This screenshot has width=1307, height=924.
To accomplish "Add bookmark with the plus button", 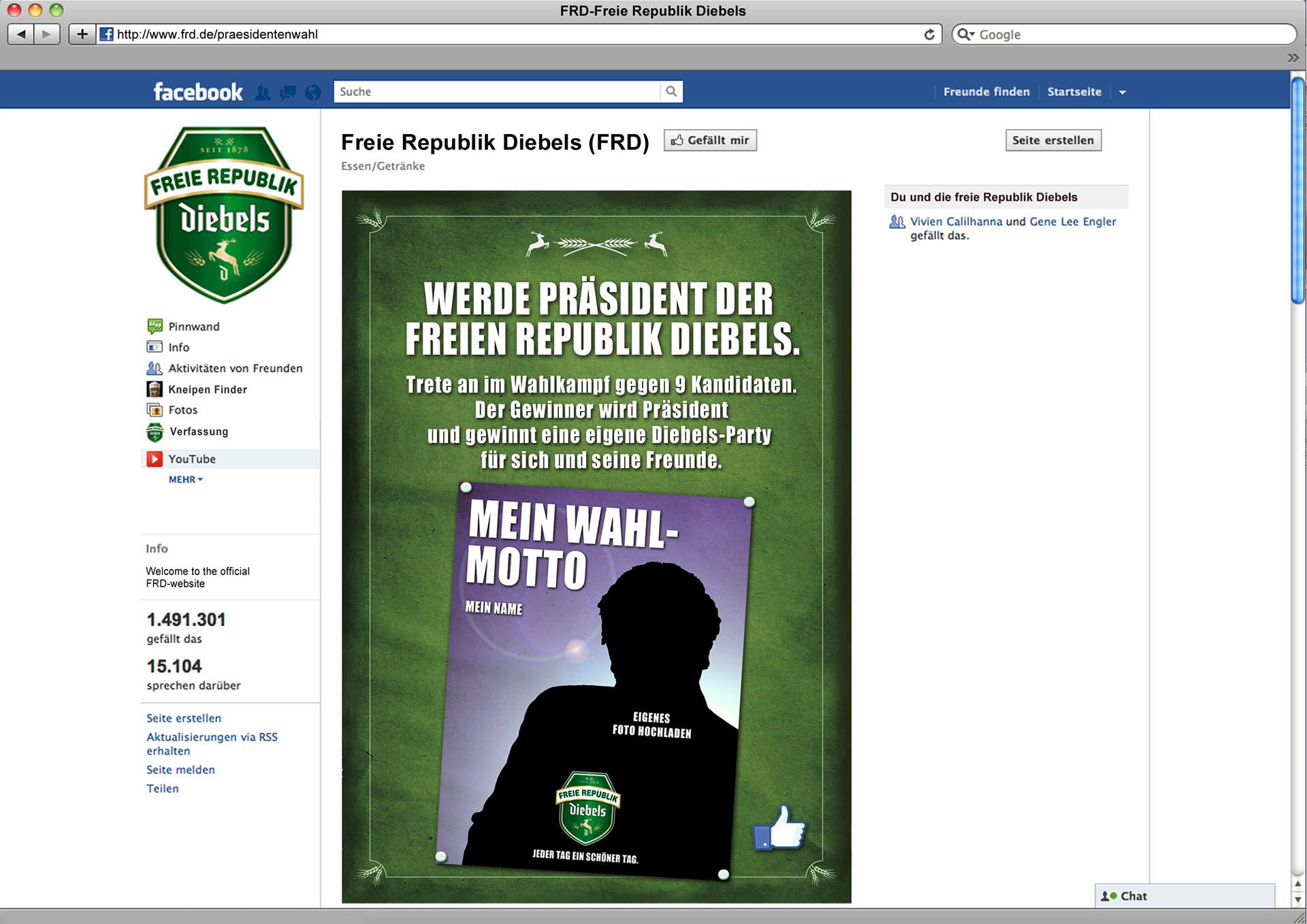I will tap(82, 34).
